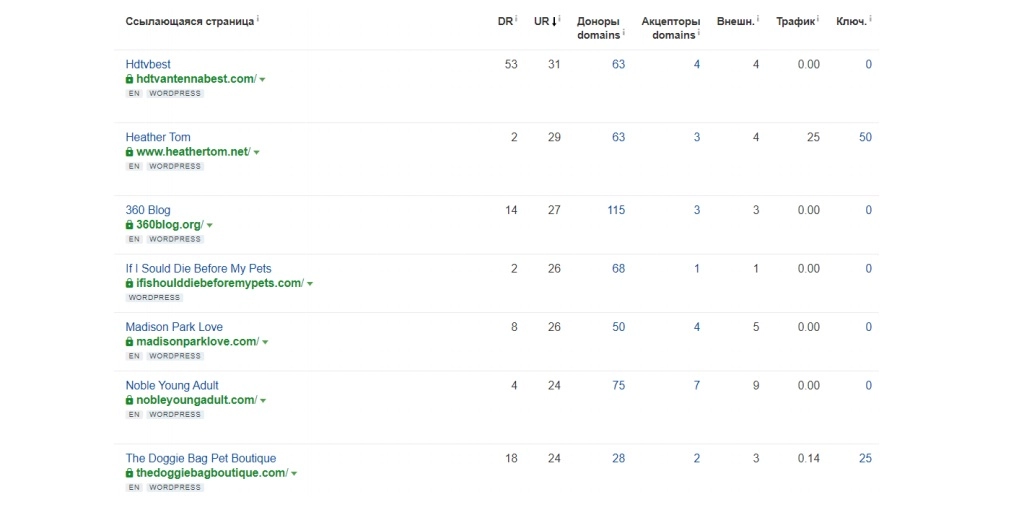This screenshot has height=516, width=1024.
Task: Sort by Доноры domains column header
Action: point(598,28)
